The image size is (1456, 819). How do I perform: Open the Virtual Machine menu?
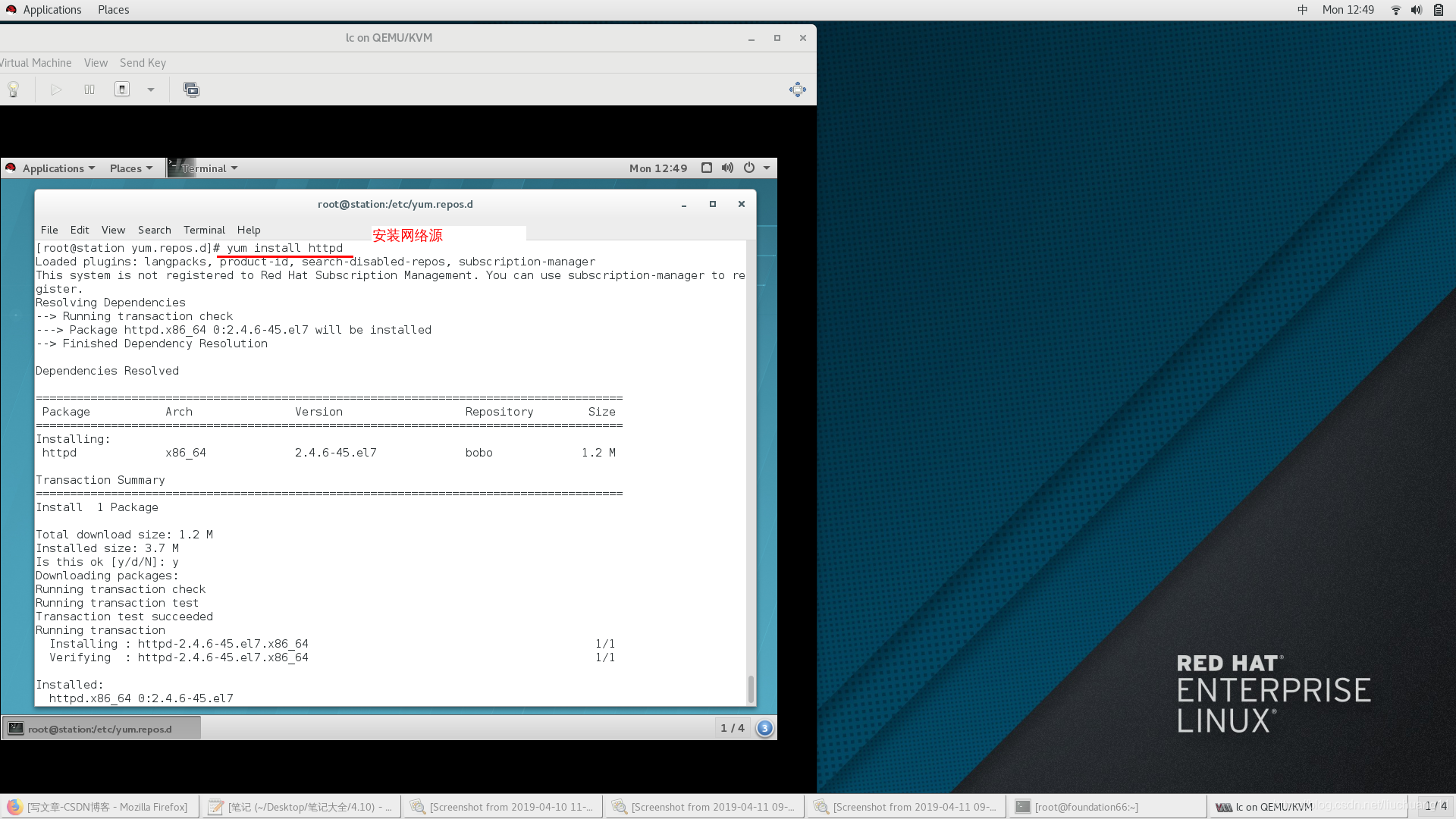(x=36, y=63)
